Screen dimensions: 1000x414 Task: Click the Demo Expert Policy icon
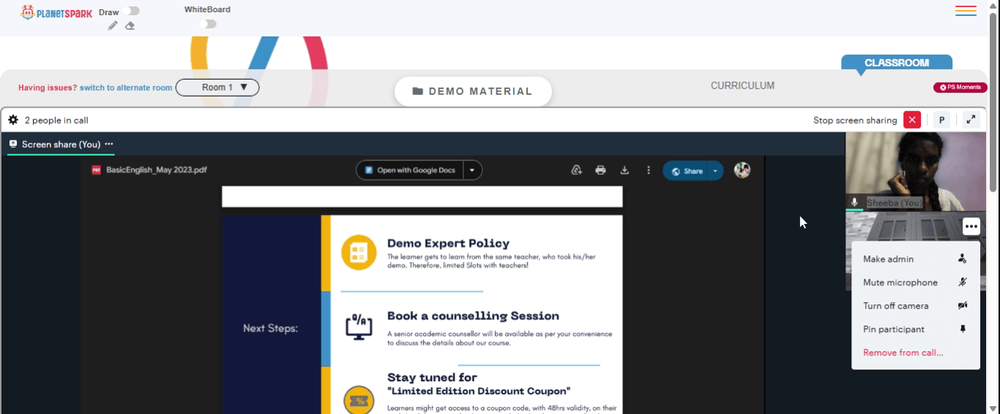point(359,253)
